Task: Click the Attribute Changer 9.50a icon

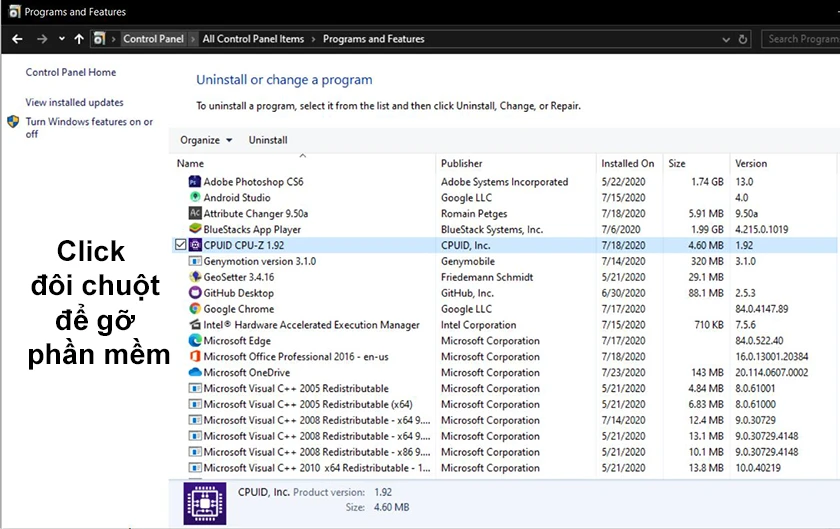Action: click(195, 213)
